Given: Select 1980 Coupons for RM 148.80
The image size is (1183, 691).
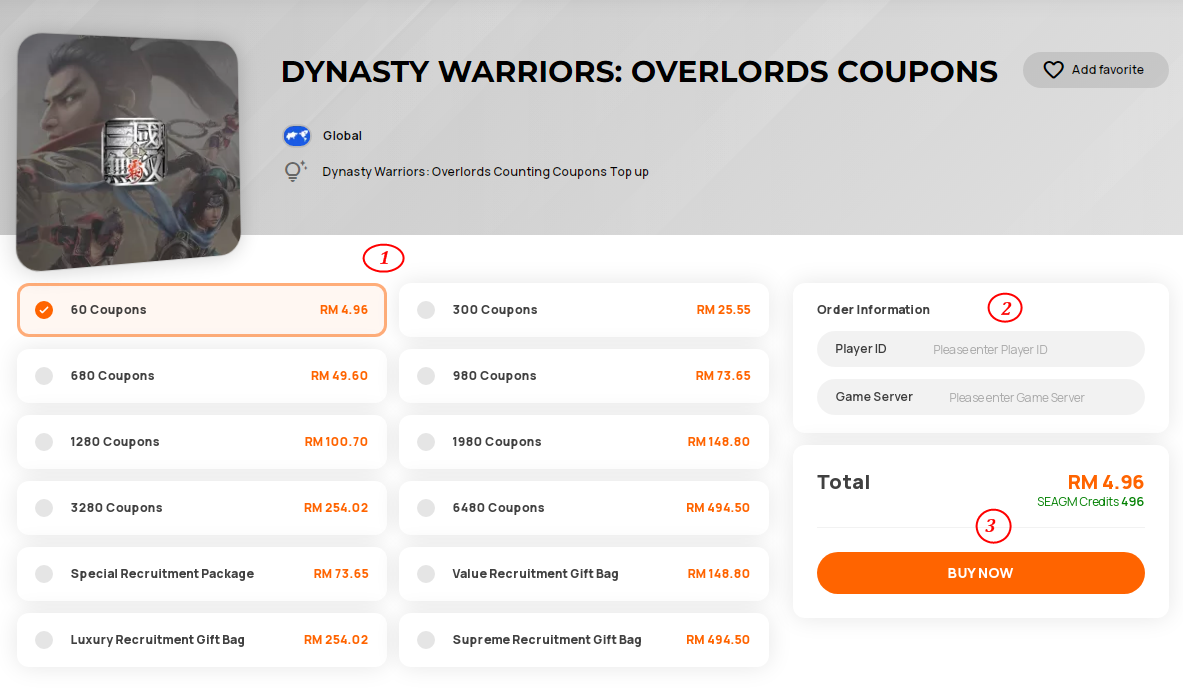Looking at the screenshot, I should click(x=584, y=442).
